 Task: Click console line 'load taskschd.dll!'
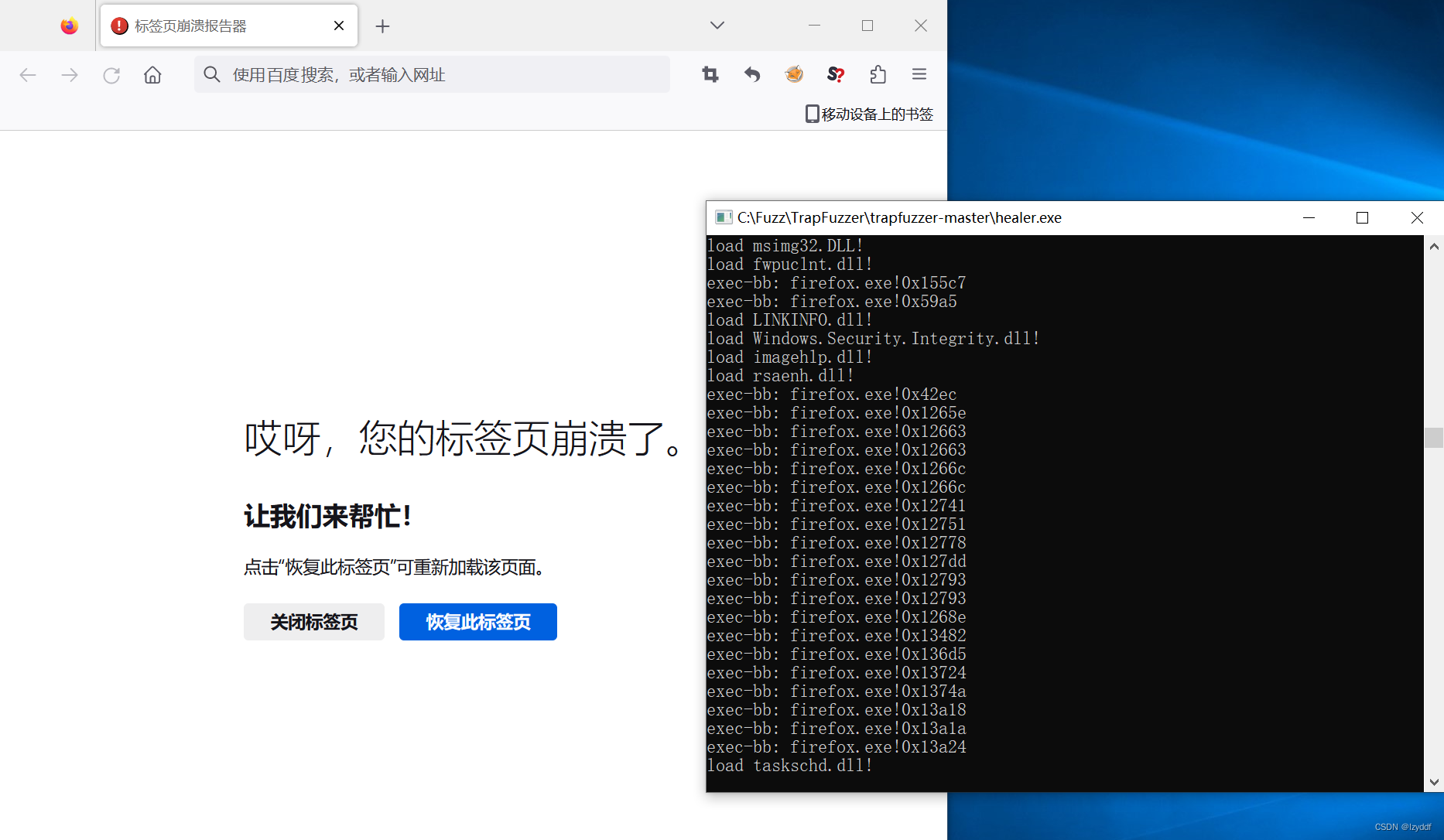pos(789,766)
